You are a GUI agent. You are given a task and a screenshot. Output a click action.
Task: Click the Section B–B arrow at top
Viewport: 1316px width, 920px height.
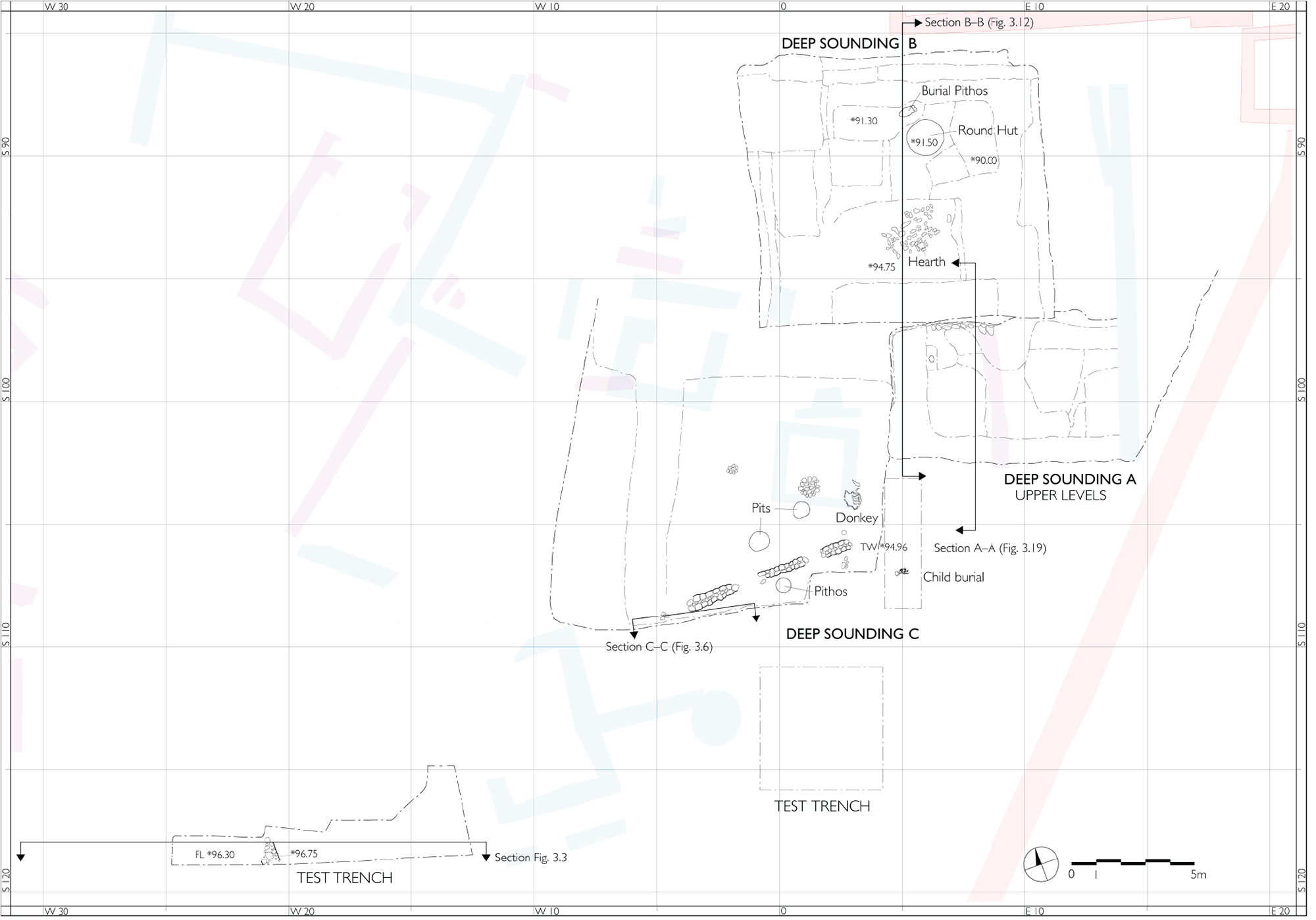pyautogui.click(x=917, y=23)
